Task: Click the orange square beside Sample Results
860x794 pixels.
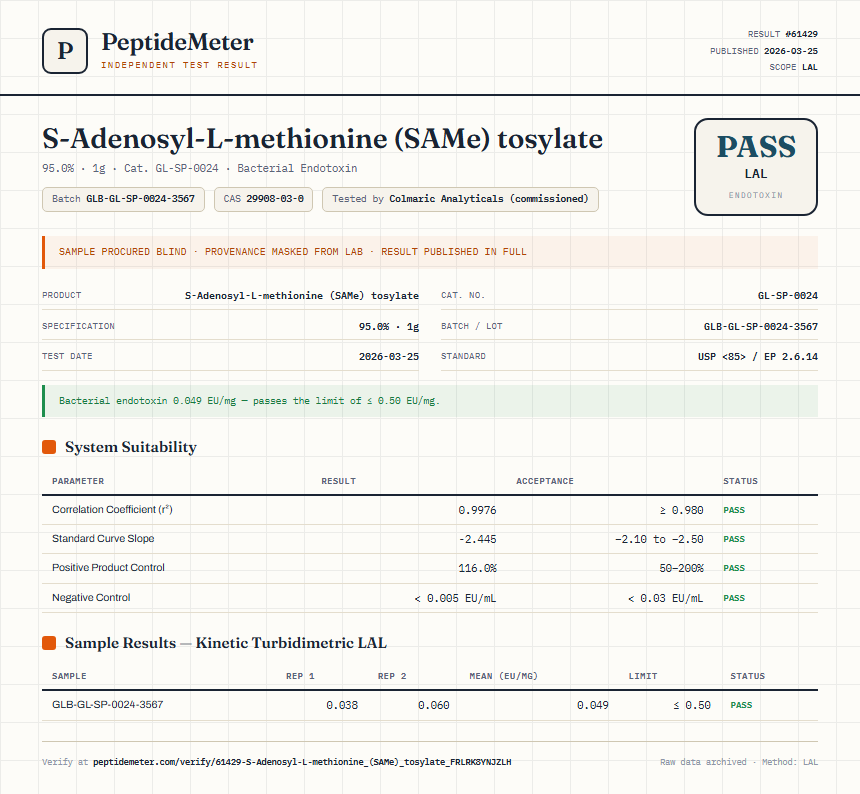Action: (49, 643)
